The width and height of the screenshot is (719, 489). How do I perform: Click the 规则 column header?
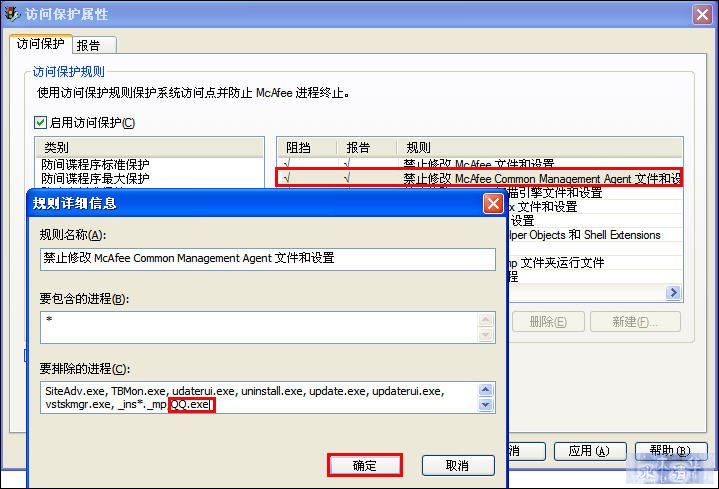pos(539,147)
